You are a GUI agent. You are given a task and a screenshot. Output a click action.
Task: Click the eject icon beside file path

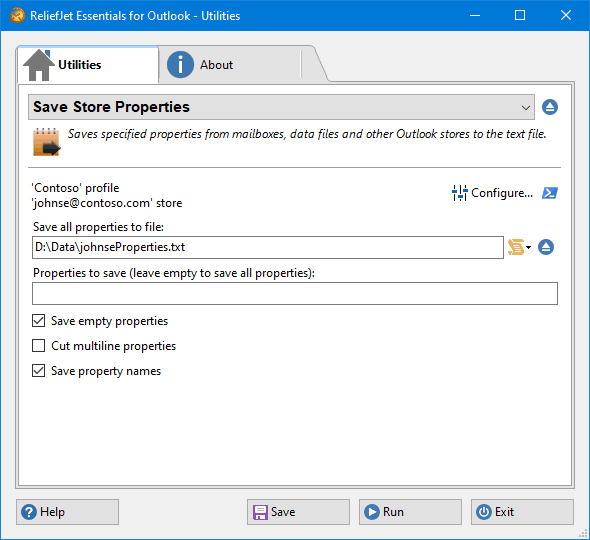pyautogui.click(x=546, y=247)
